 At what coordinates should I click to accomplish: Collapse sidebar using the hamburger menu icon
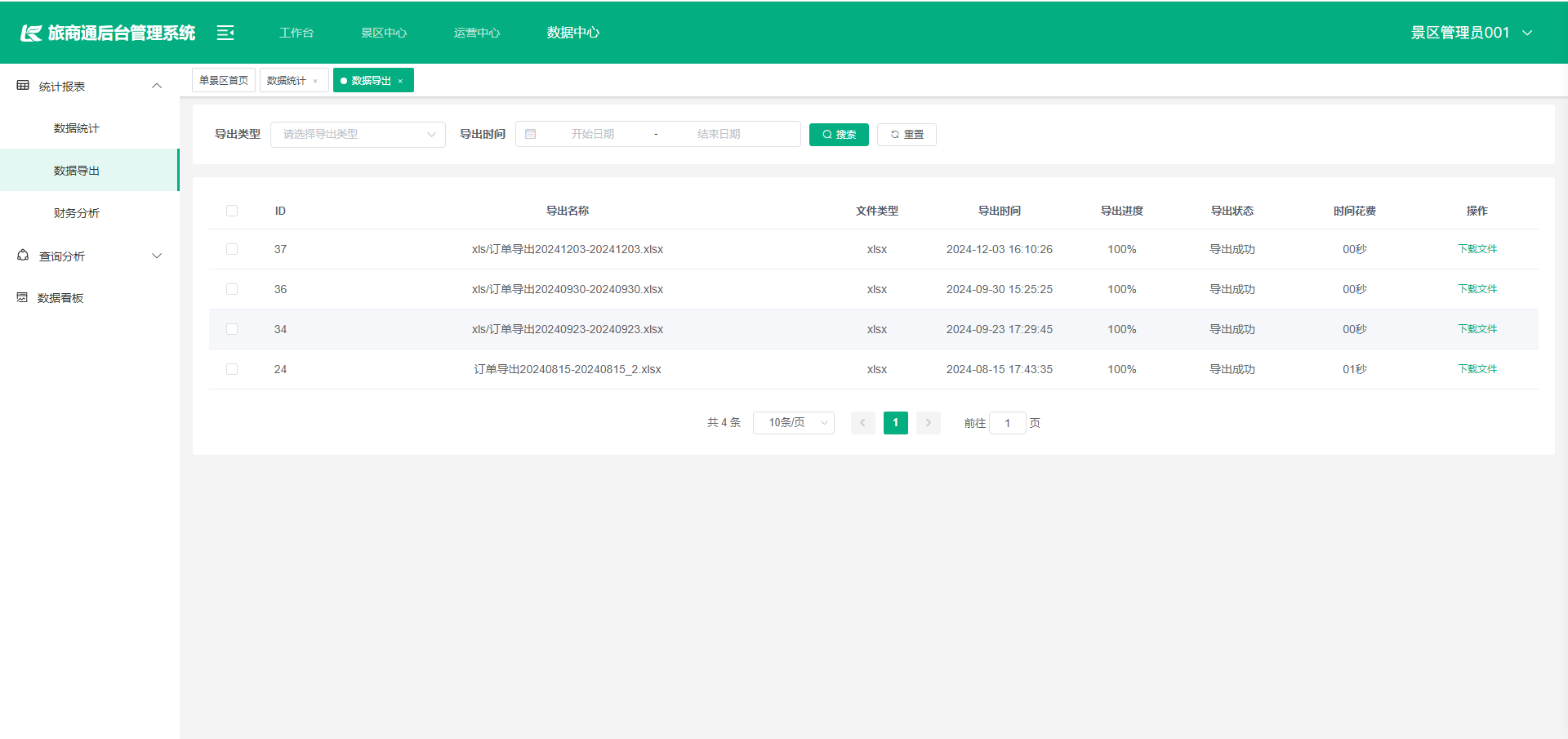click(225, 33)
